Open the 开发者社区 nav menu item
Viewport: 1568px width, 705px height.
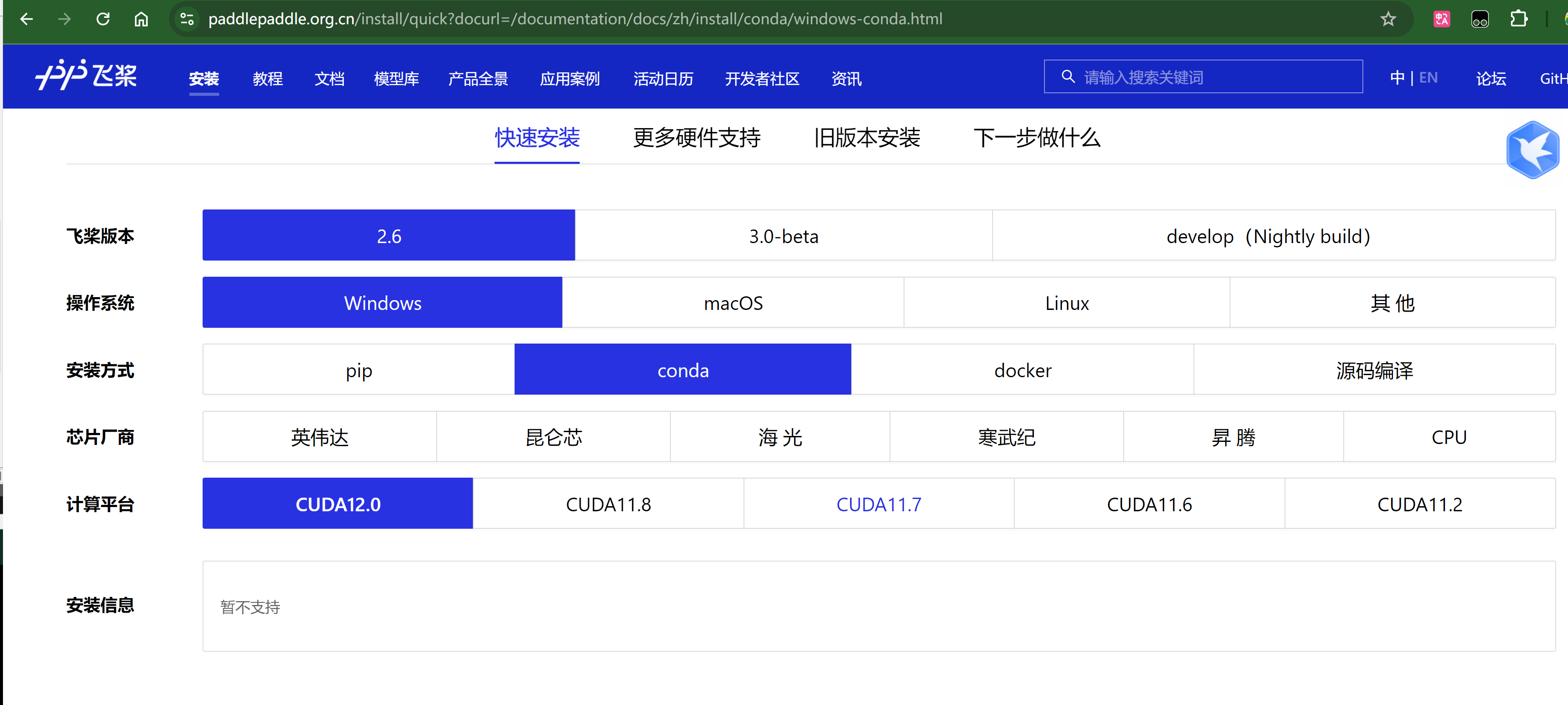(x=762, y=78)
